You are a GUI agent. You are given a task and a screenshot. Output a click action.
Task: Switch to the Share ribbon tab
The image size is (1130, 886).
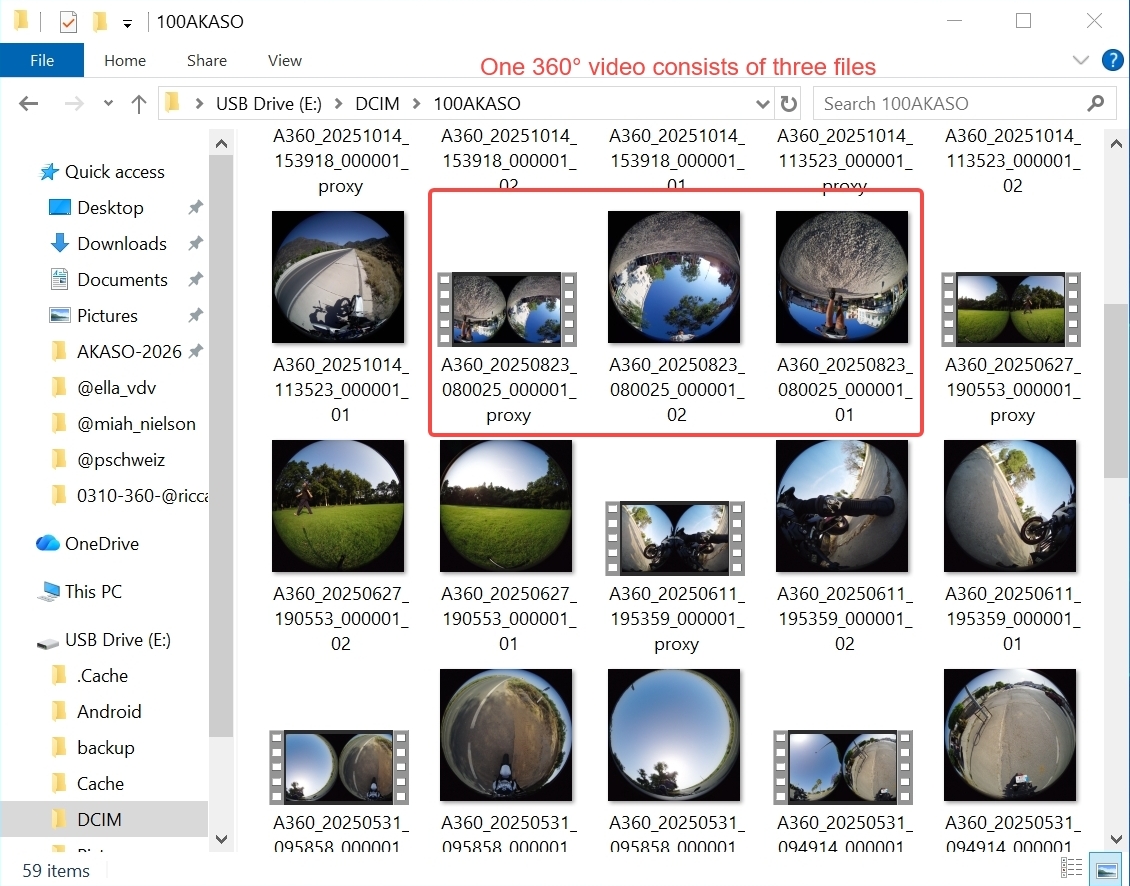(207, 61)
